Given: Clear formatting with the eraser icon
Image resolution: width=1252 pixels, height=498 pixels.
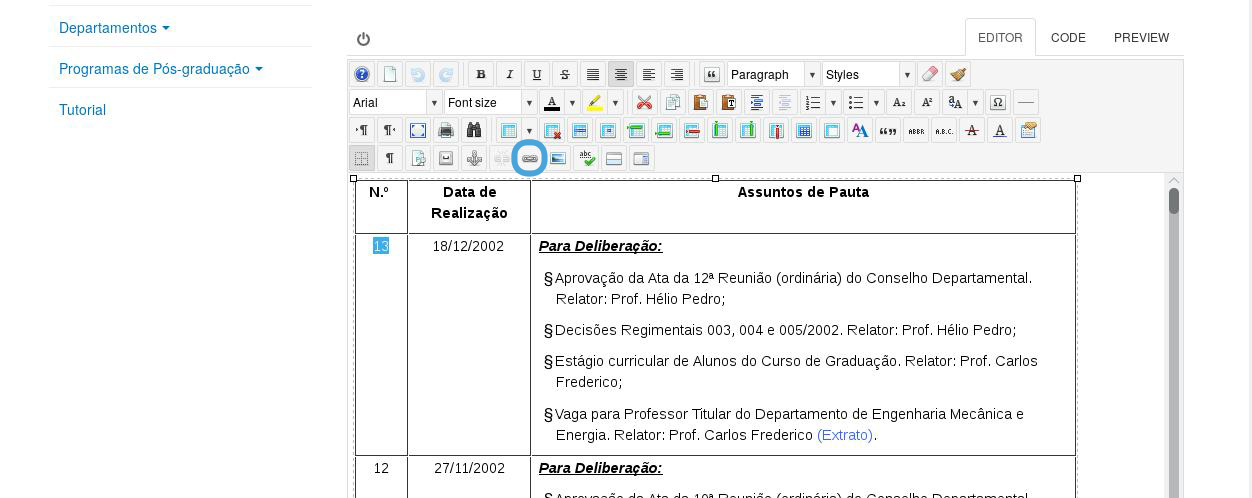Looking at the screenshot, I should (930, 74).
